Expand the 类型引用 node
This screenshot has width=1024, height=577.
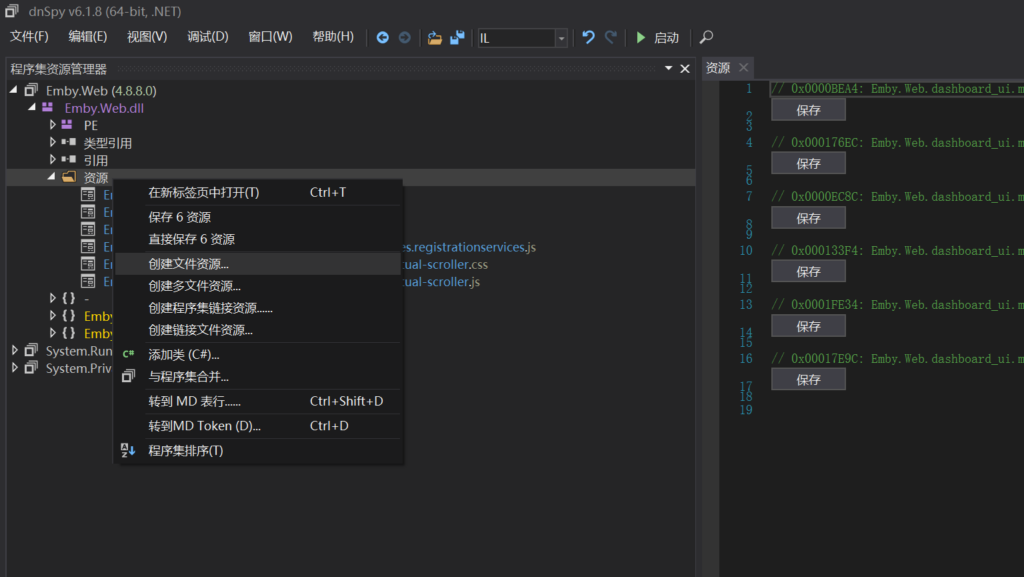(x=52, y=142)
